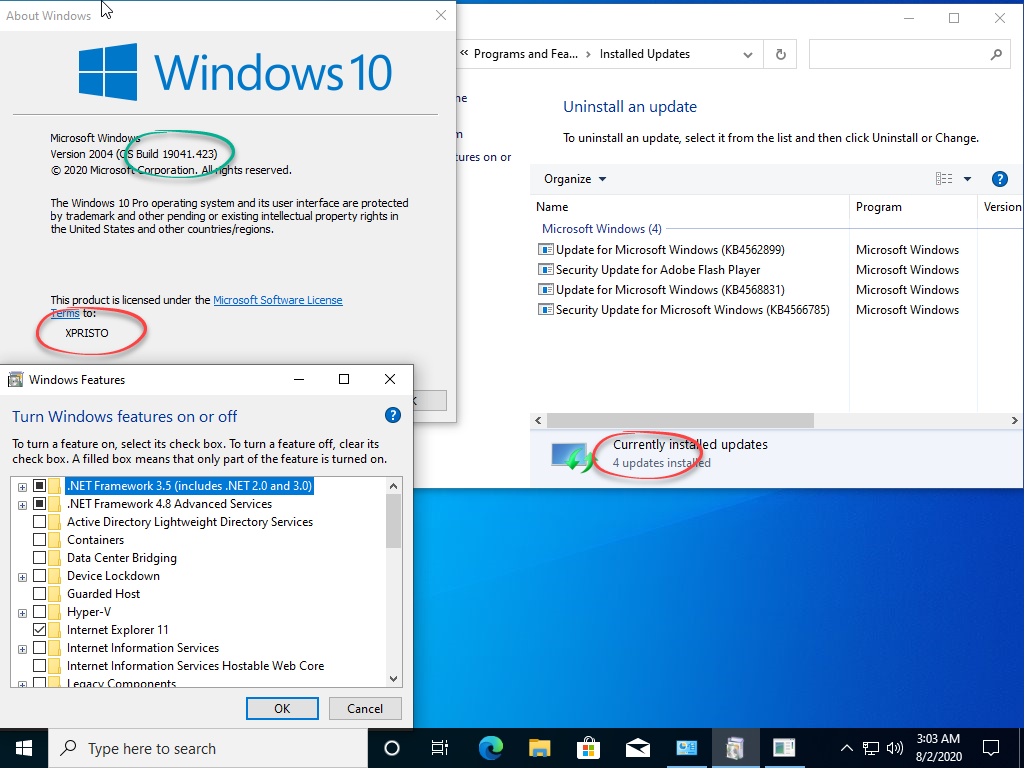
Task: Enable Internet Information Services Hostable Web Core
Action: point(39,665)
